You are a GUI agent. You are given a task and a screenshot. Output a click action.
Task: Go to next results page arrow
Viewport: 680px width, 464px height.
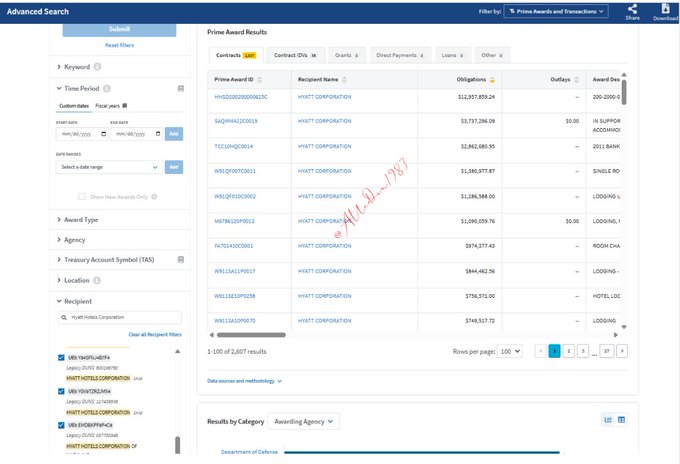click(622, 351)
